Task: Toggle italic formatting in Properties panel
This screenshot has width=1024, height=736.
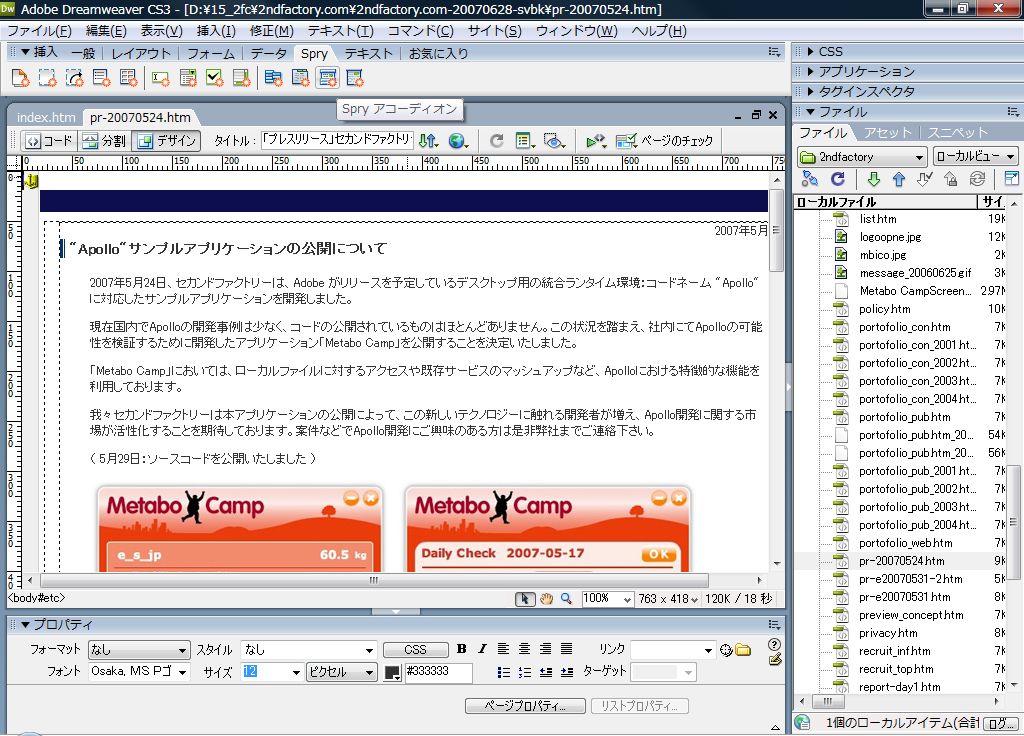Action: point(483,649)
